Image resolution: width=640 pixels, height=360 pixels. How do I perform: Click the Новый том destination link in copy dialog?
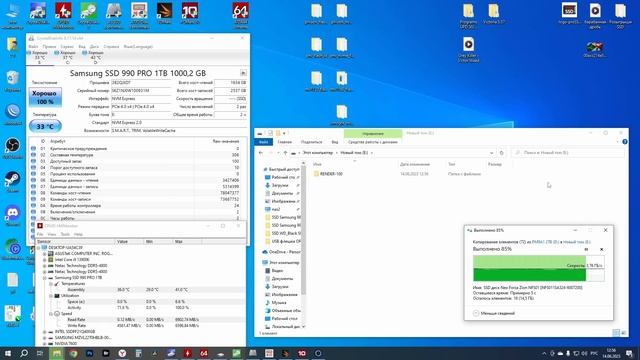pos(577,242)
